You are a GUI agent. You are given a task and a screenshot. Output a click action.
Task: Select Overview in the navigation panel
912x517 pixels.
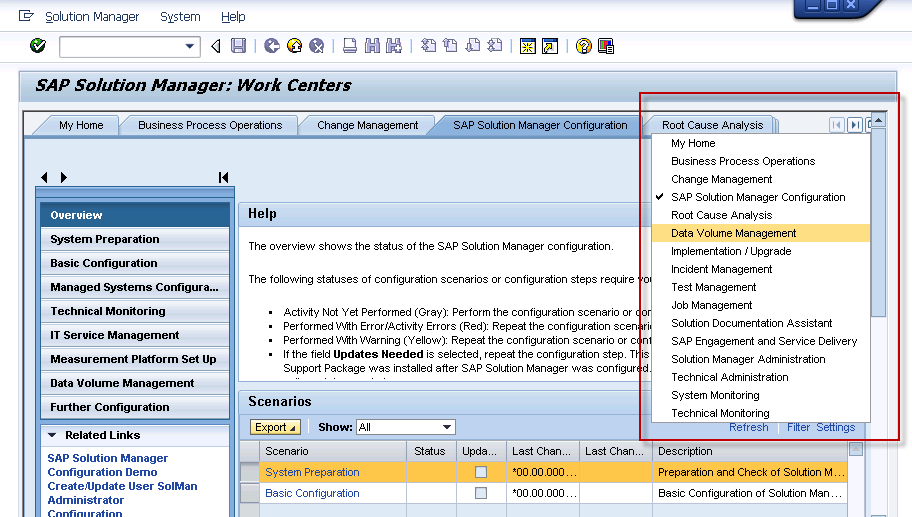point(135,215)
